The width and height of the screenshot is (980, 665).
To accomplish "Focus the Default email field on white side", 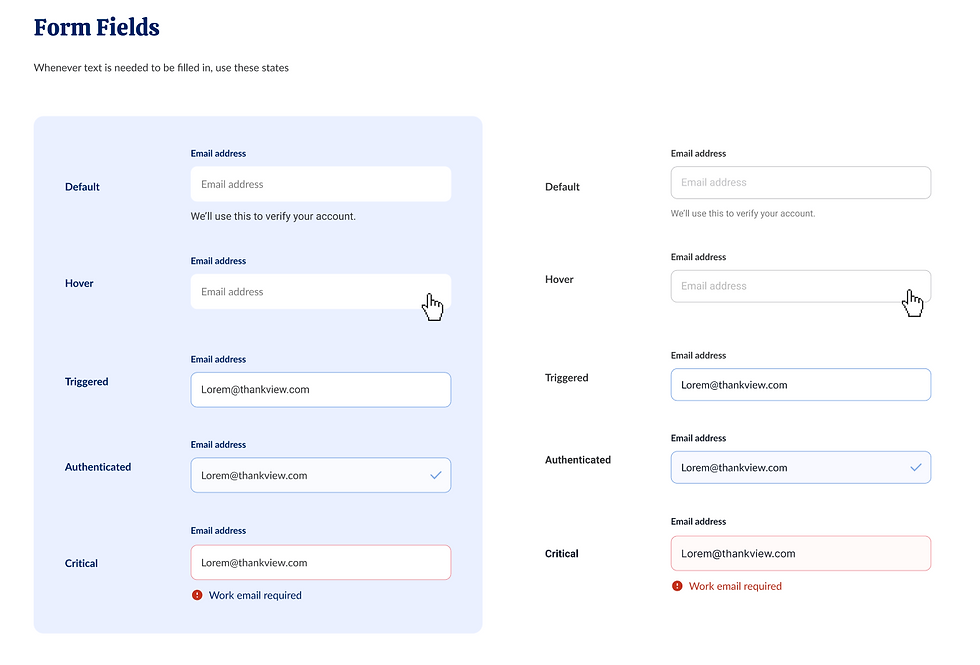I will click(801, 182).
